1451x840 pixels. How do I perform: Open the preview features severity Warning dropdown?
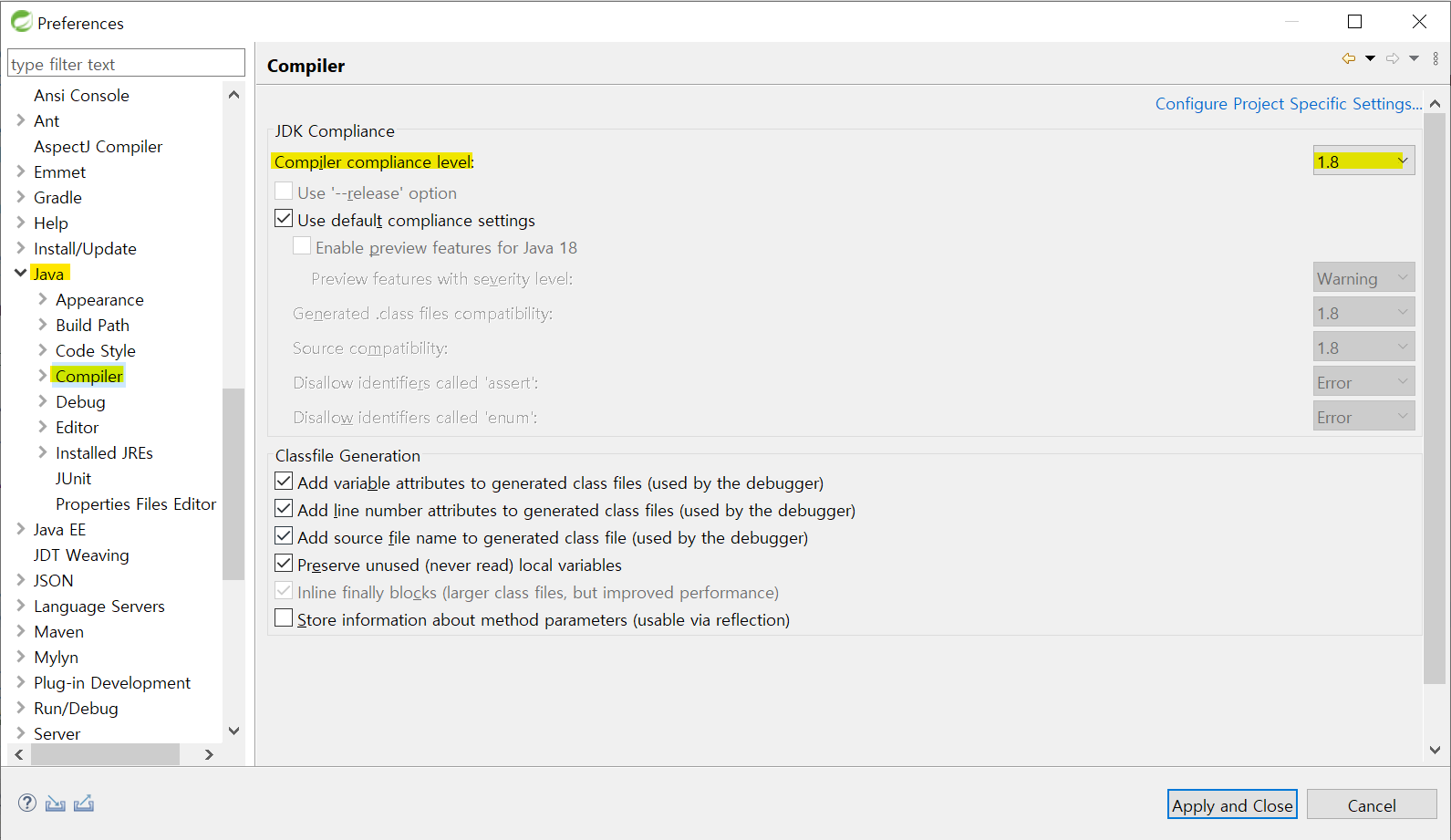tap(1363, 277)
